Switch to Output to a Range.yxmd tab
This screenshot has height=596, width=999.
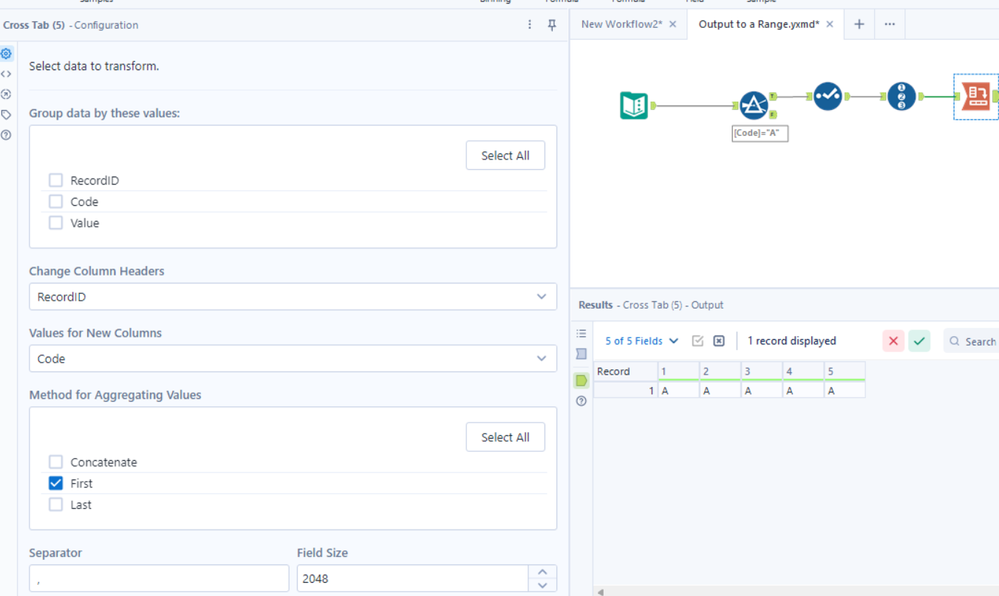[759, 24]
